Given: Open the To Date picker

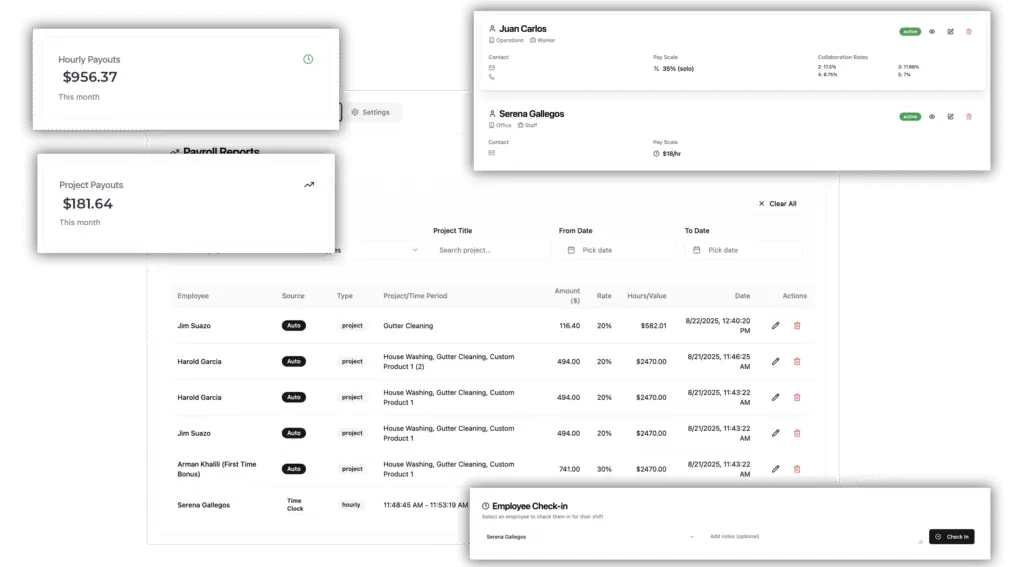Looking at the screenshot, I should [x=741, y=250].
